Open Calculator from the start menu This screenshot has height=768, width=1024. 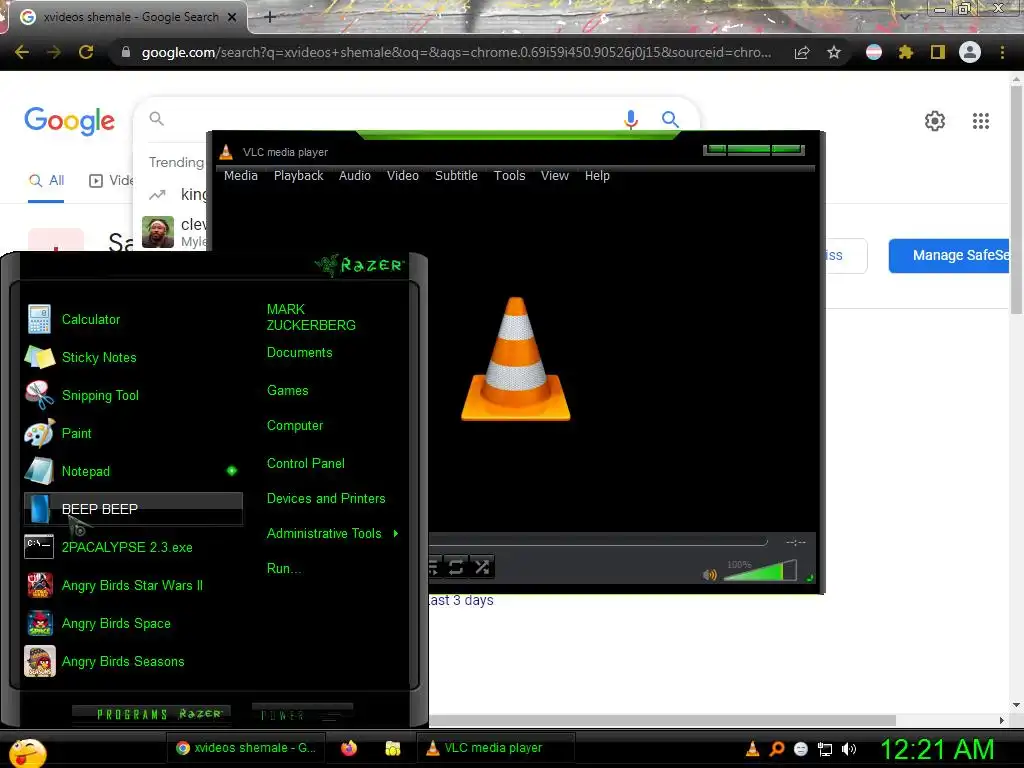[133, 319]
